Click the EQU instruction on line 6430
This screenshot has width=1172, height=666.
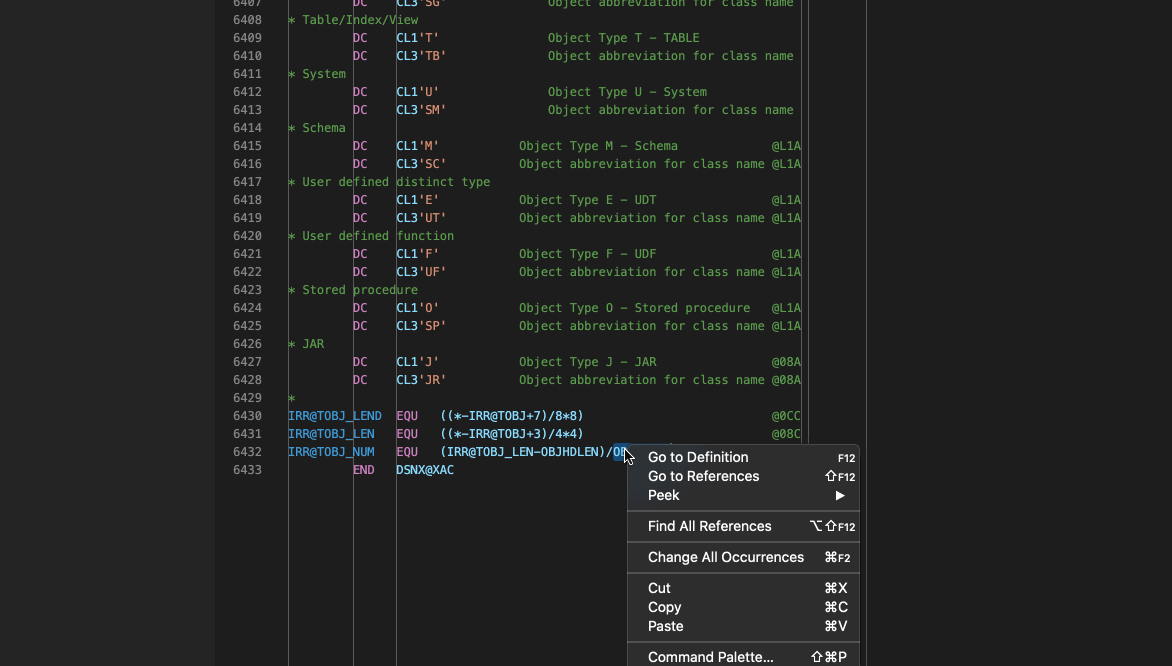click(x=407, y=416)
